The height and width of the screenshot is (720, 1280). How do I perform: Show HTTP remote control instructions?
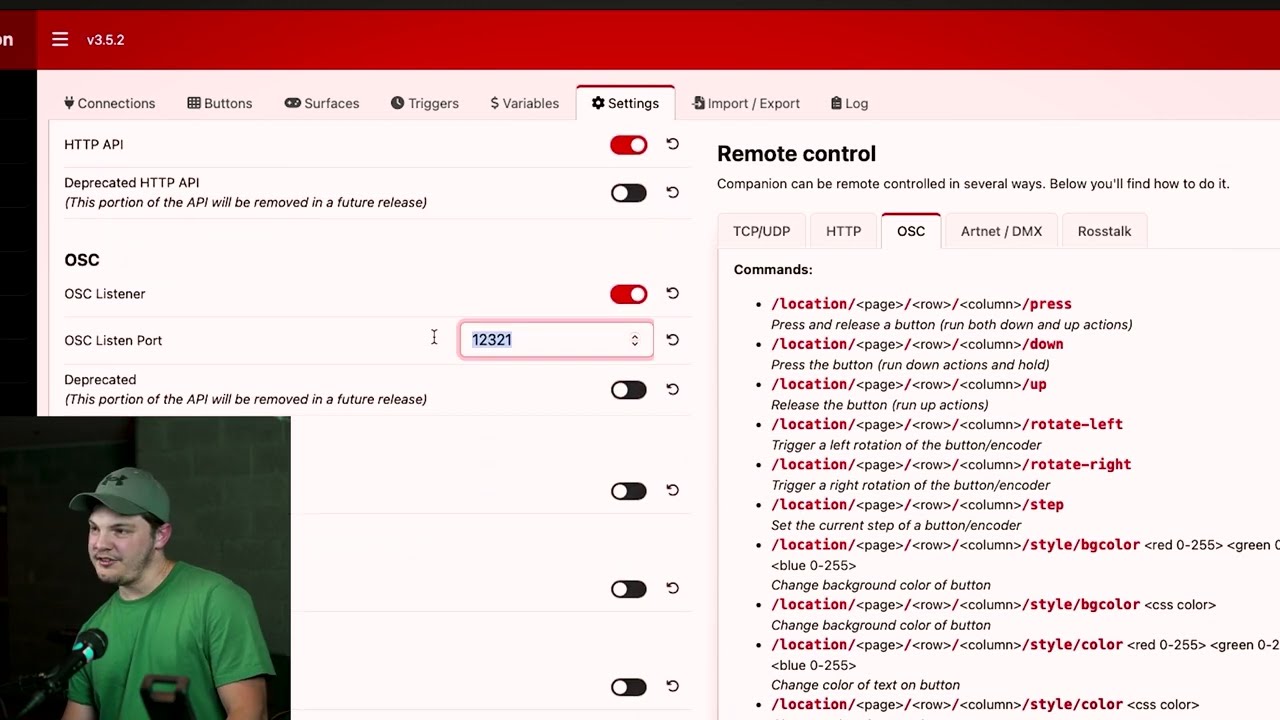point(843,231)
